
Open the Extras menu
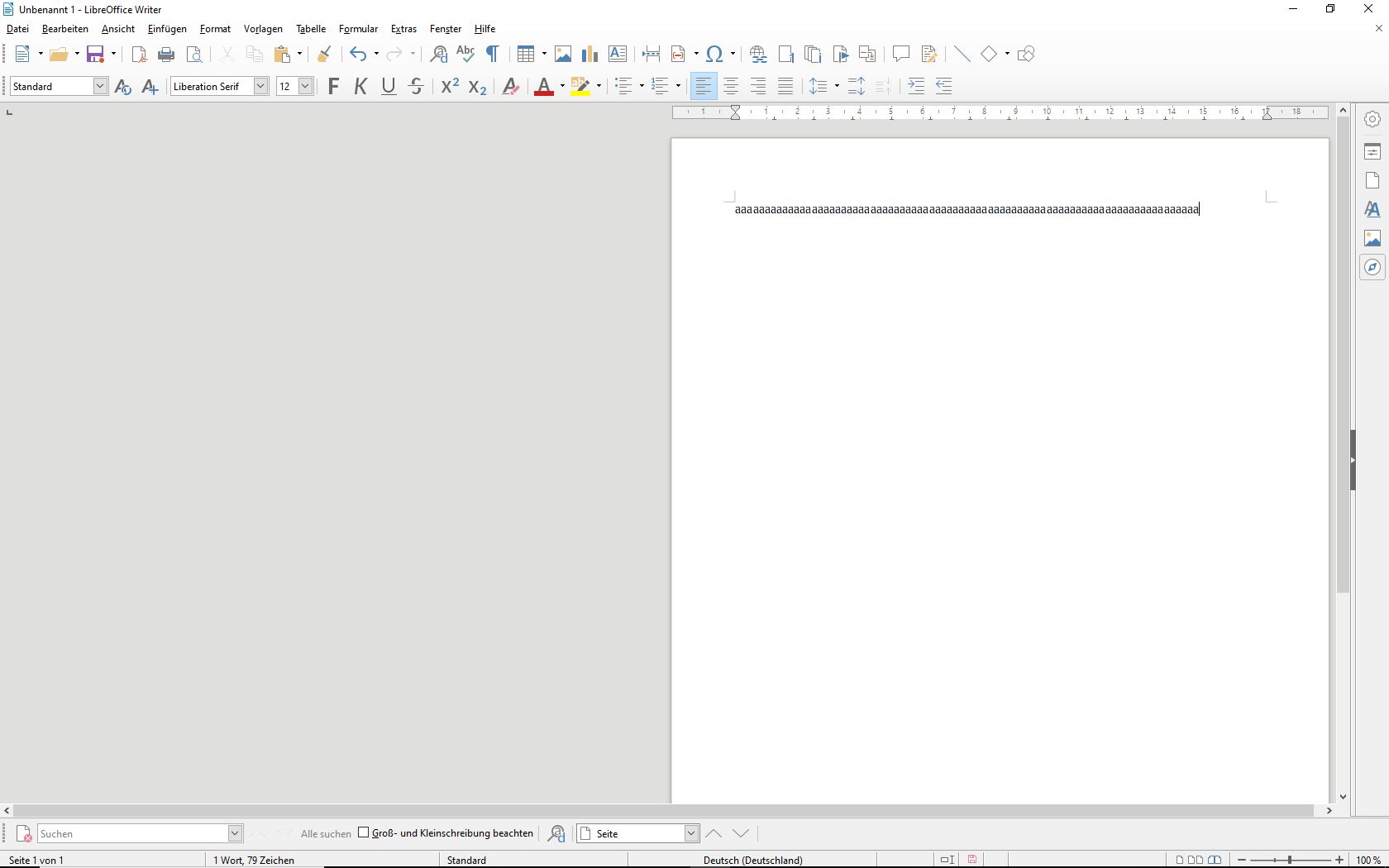pos(403,29)
